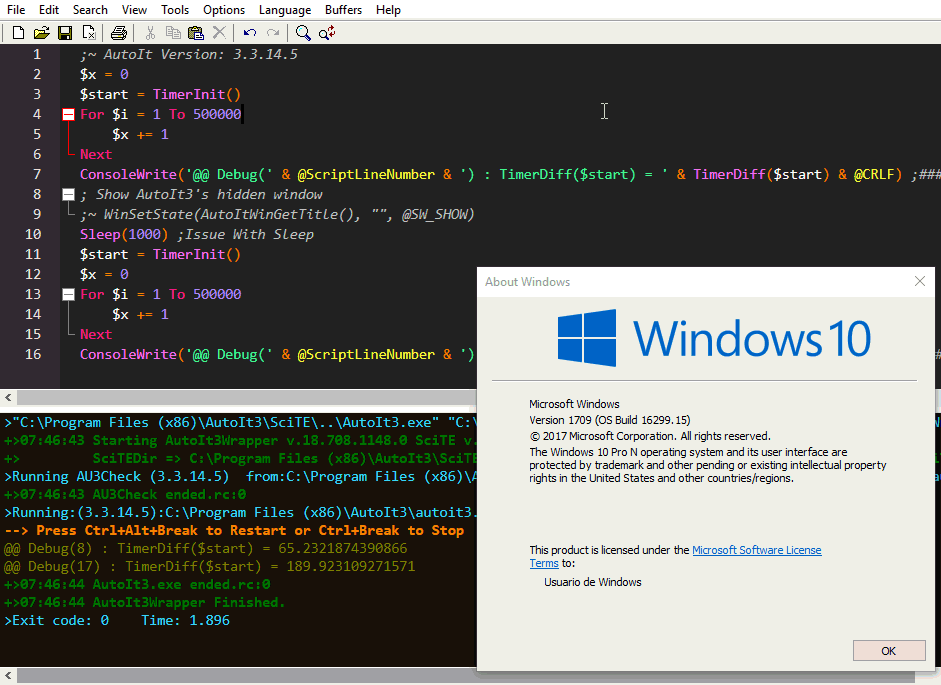Image resolution: width=941 pixels, height=685 pixels.
Task: Click the '© 2017 Microsoft Corporation' copyright line
Action: (650, 436)
